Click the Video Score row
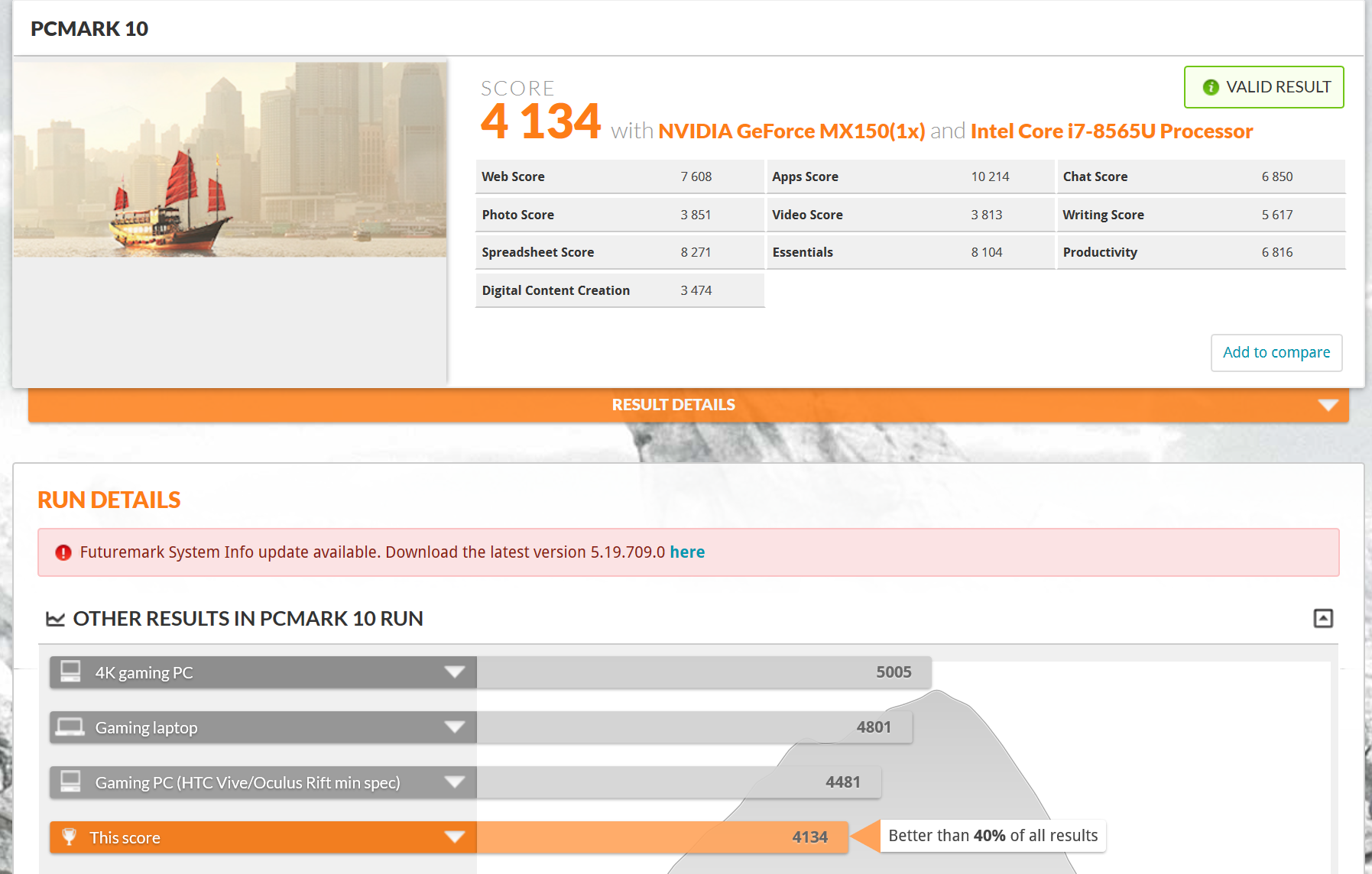The height and width of the screenshot is (874, 1372). coord(910,215)
